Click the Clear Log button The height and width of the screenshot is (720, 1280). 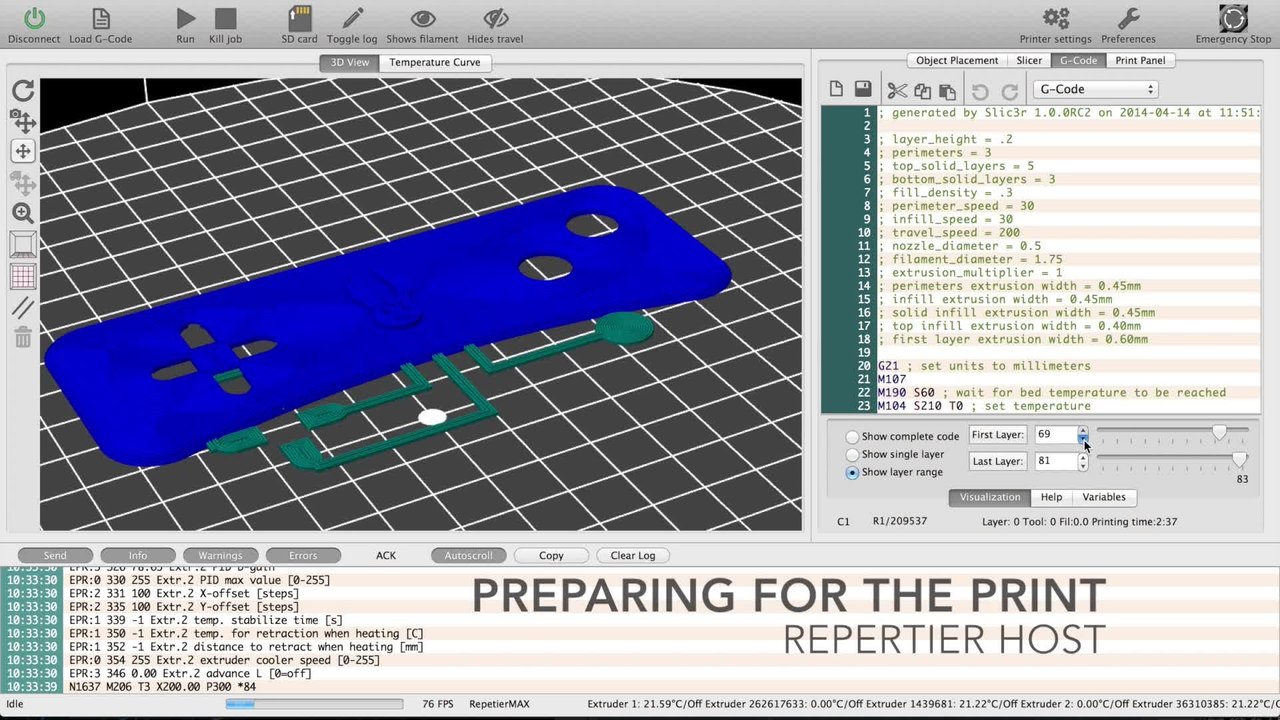tap(632, 555)
